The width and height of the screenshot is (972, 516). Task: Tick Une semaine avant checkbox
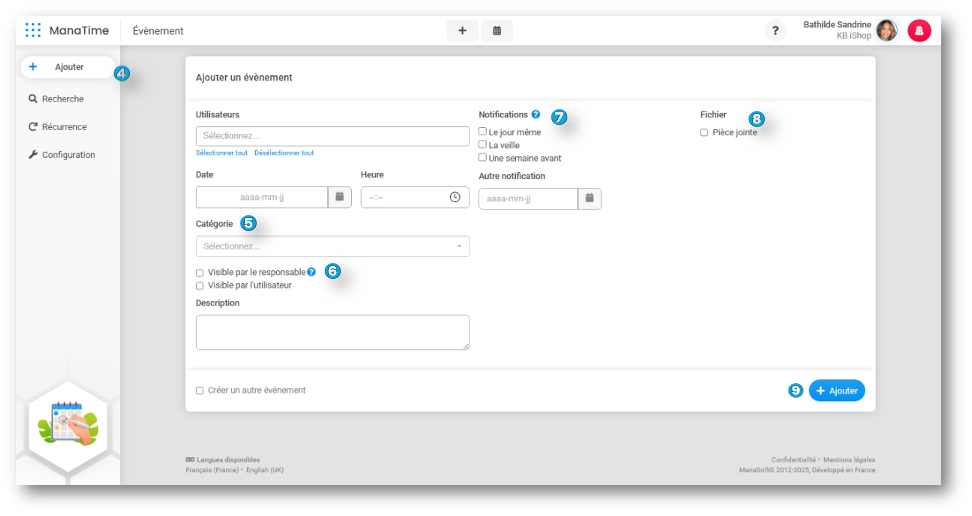pos(482,158)
